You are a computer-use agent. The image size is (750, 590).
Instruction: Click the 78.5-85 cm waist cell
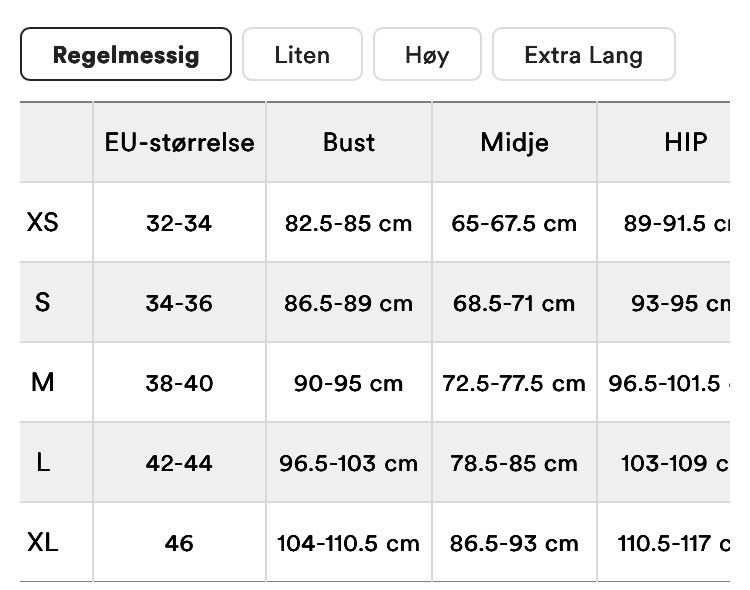[x=514, y=463]
